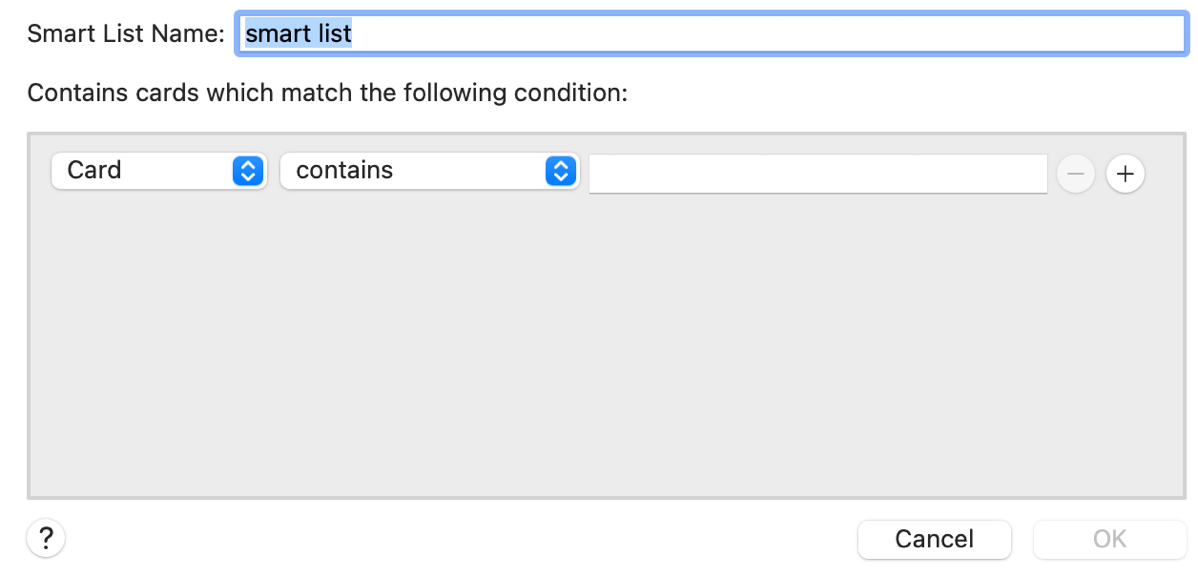Screen dimensions: 1198x578
Task: Click the "Smart List Name:" label
Action: [126, 34]
